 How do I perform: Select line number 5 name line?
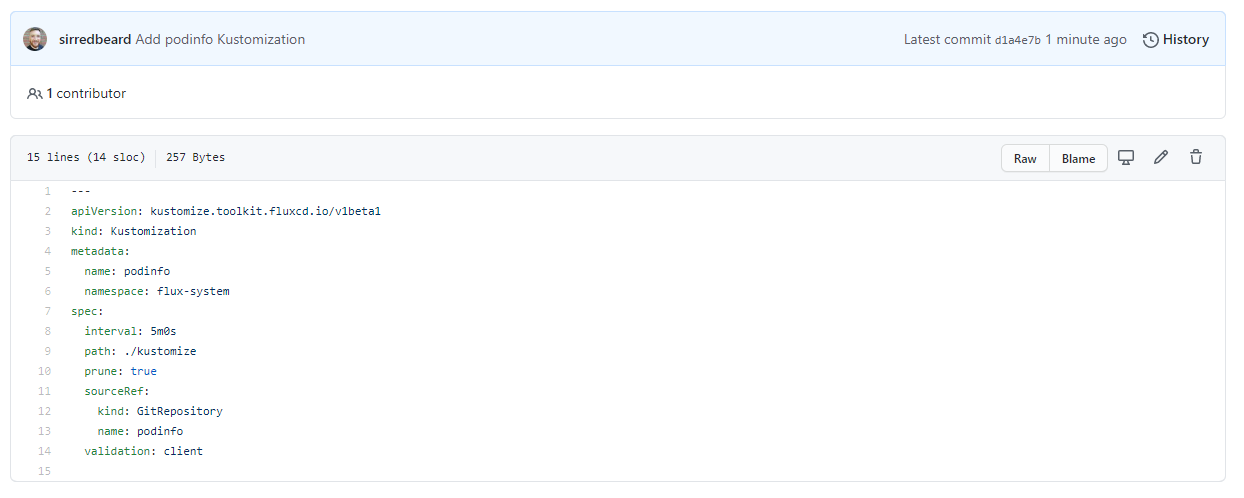click(47, 271)
